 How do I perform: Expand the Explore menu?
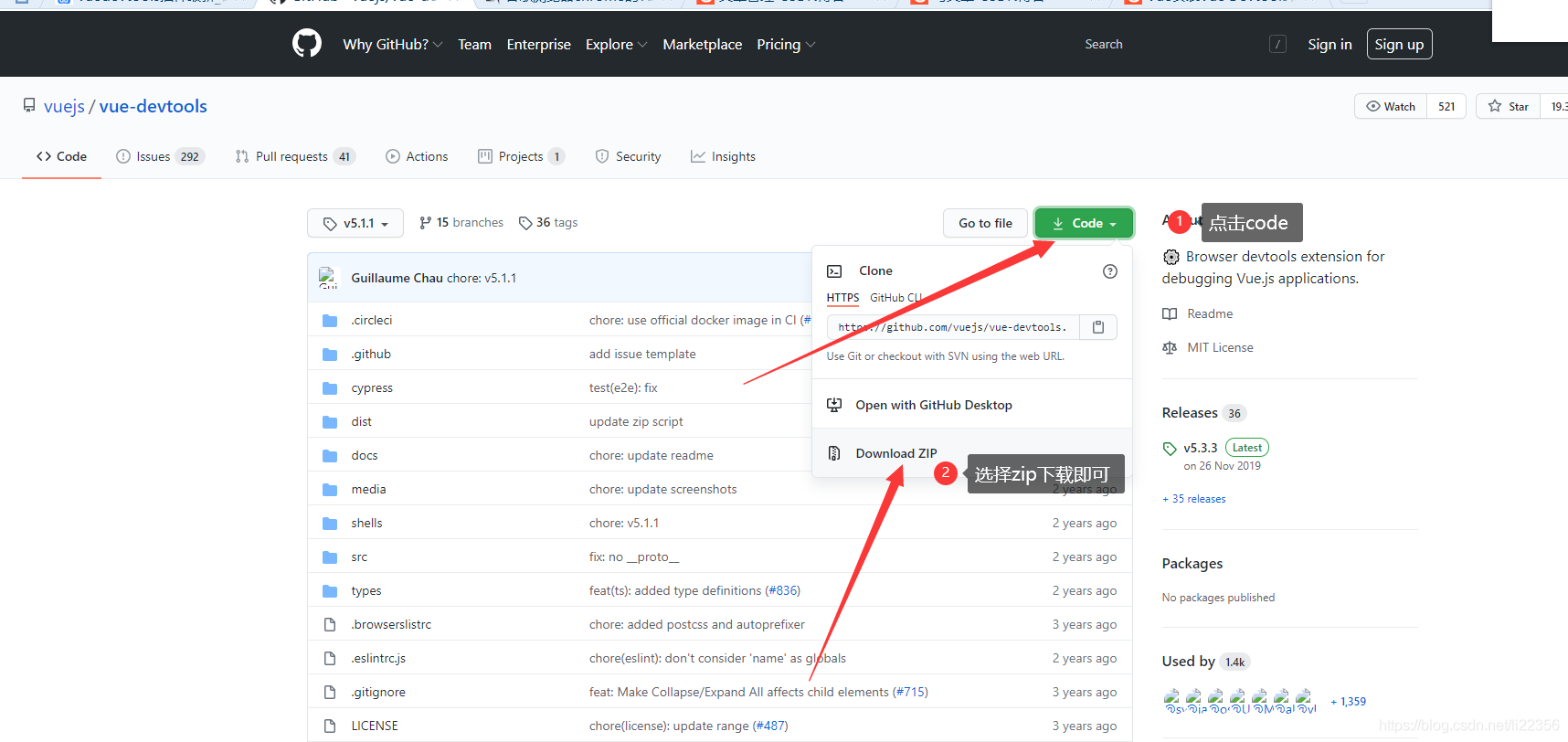617,44
